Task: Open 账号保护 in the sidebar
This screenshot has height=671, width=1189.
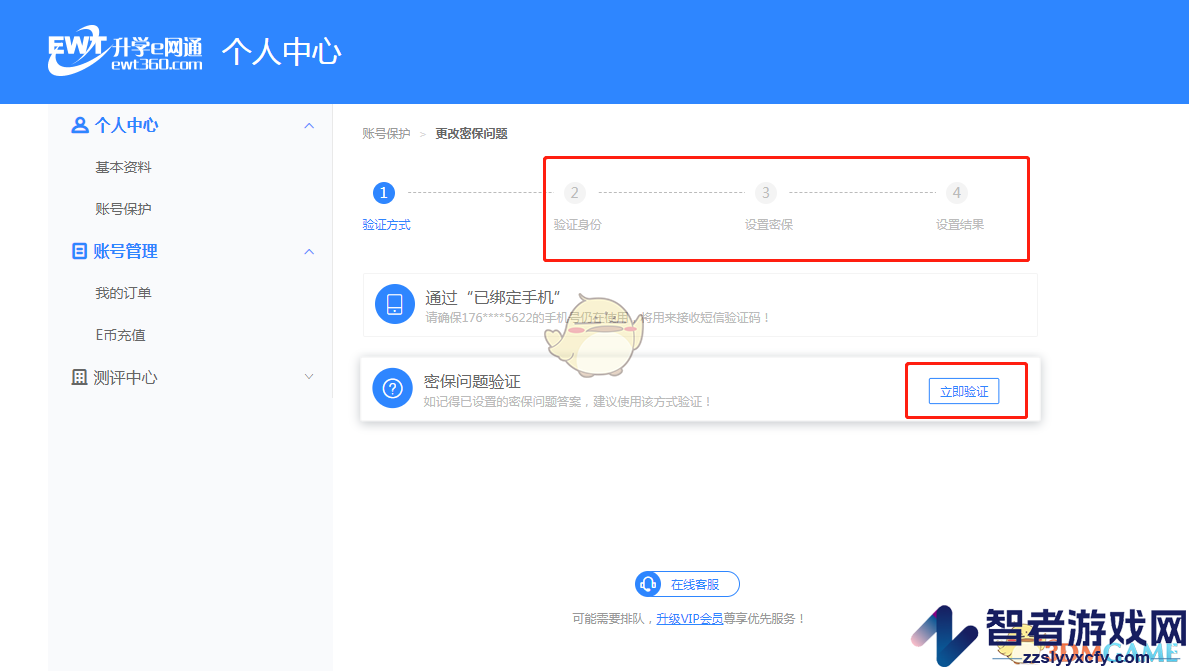Action: 123,209
